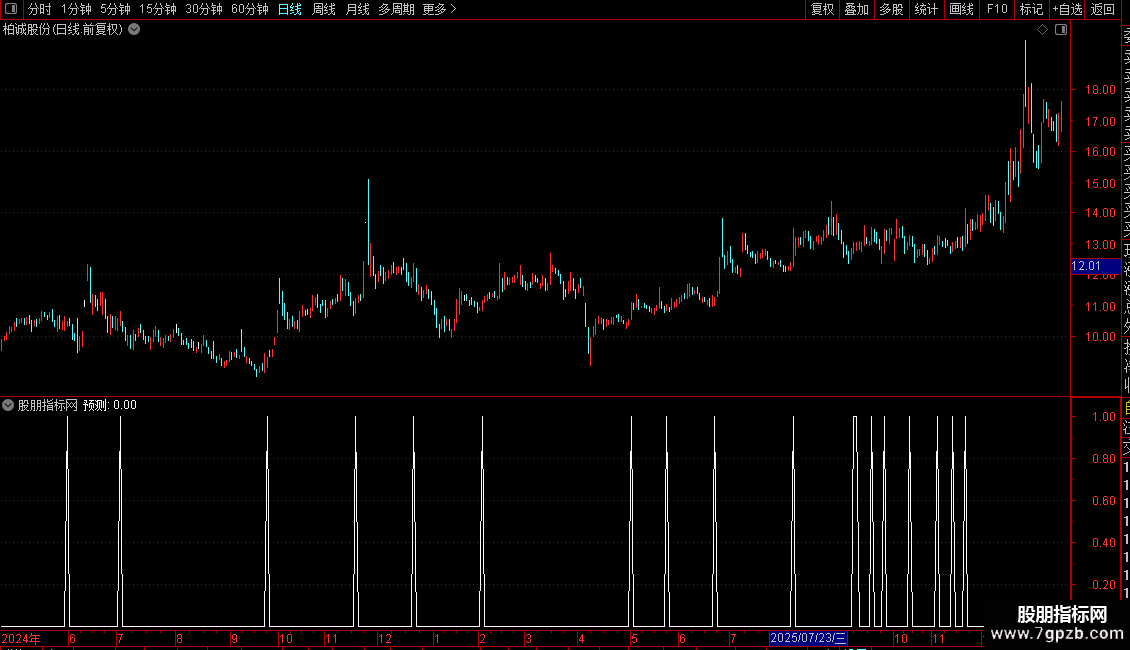Image resolution: width=1130 pixels, height=650 pixels.
Task: Open the 统计 statistics button
Action: click(926, 9)
